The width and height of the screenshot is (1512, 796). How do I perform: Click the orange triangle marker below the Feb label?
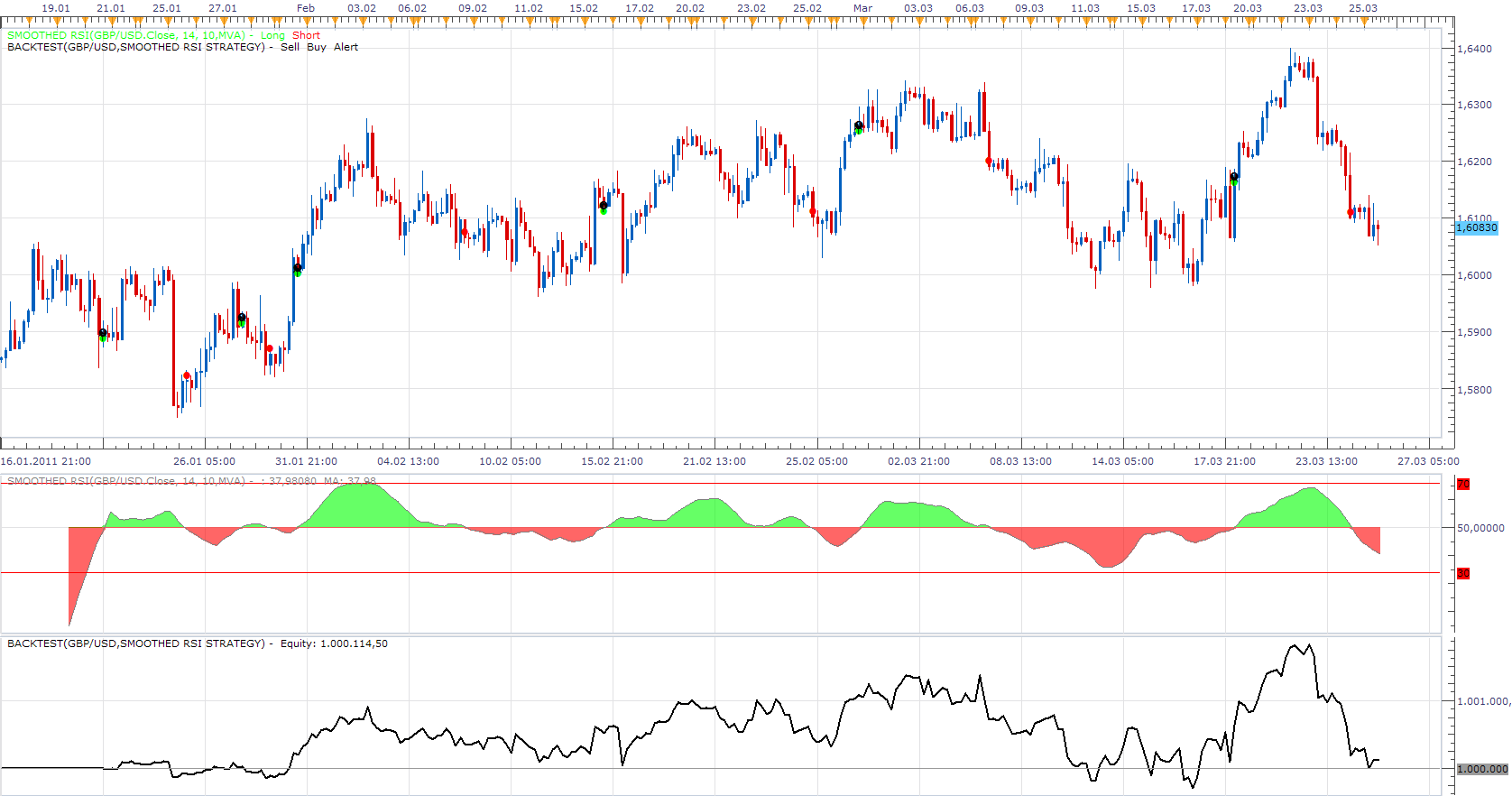point(306,20)
